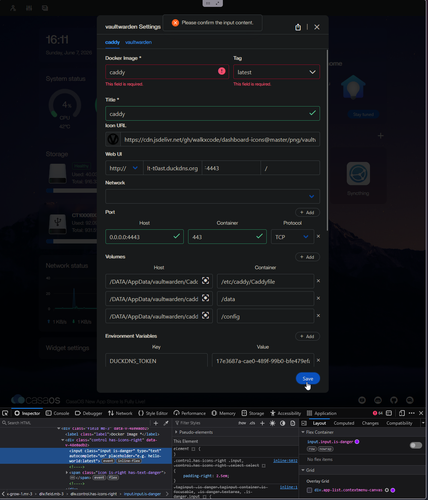Open the Style Editor devtools tab
428x500 pixels.
[x=153, y=413]
